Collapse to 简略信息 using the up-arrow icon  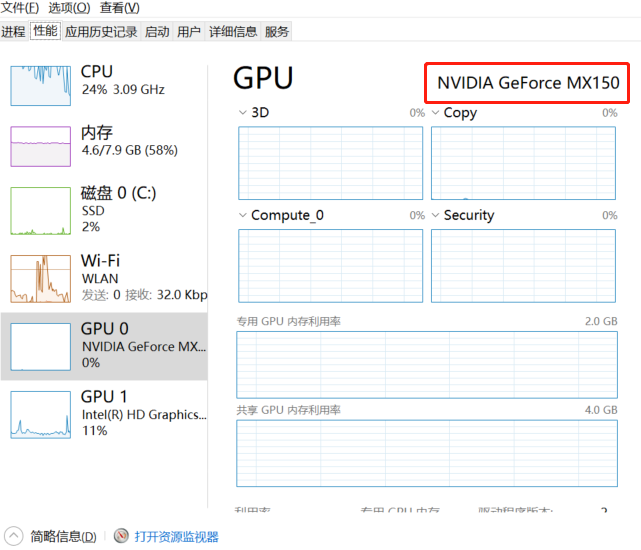tap(13, 536)
